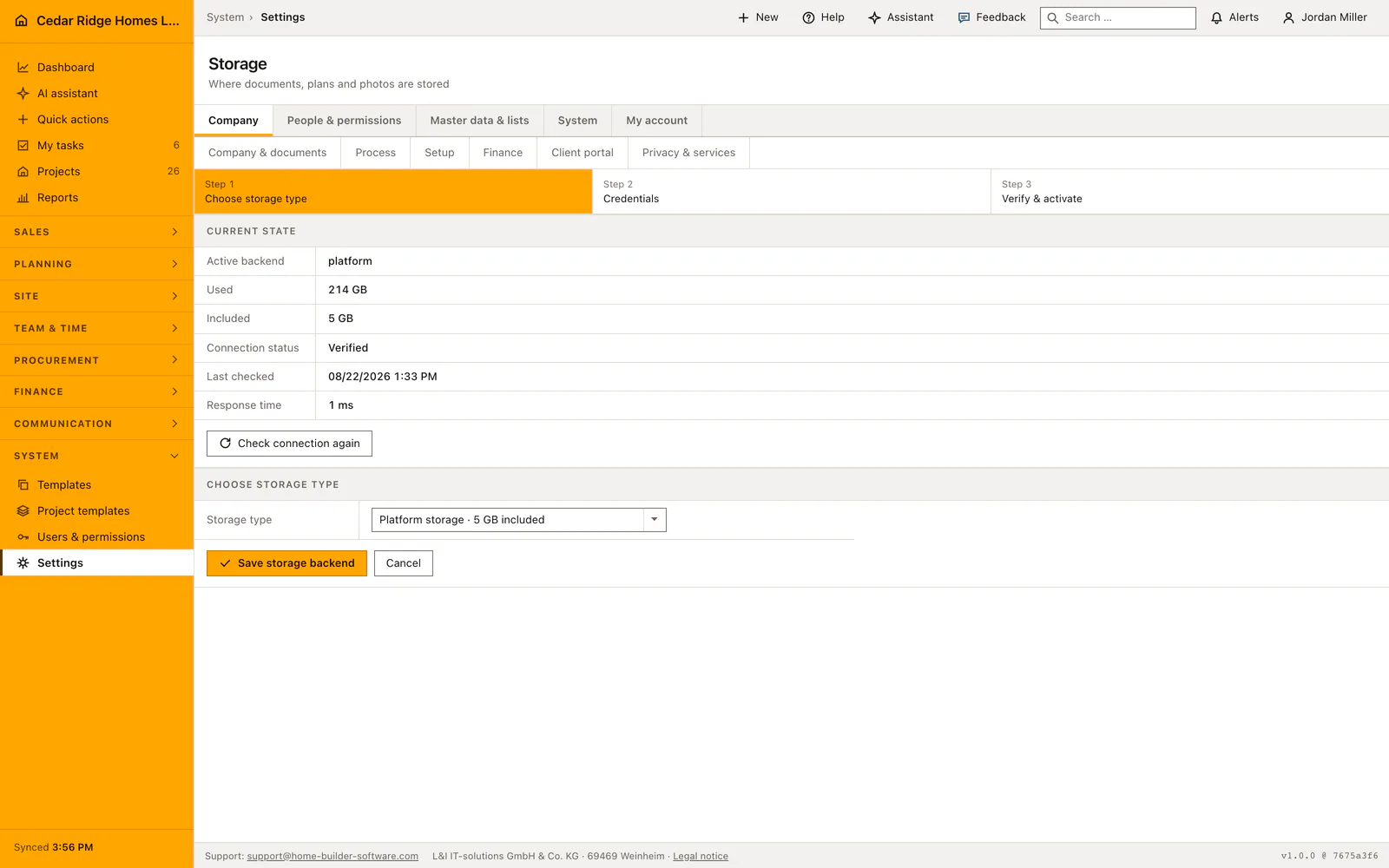Switch to Master data & lists tab
The width and height of the screenshot is (1389, 868).
click(479, 121)
